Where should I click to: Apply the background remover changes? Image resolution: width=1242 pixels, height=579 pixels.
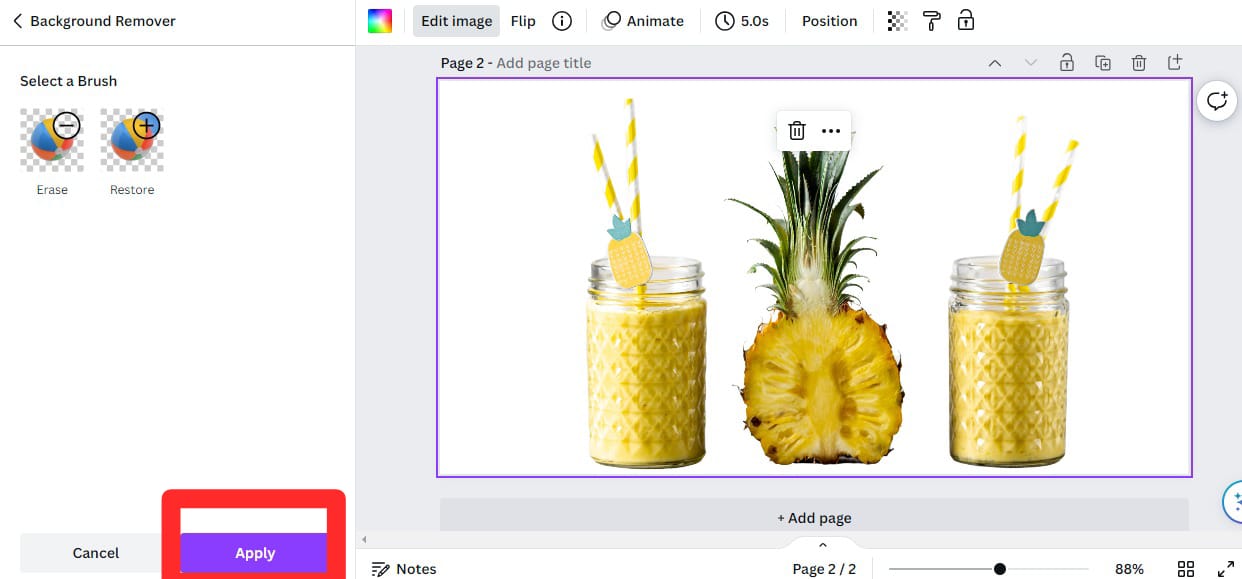point(255,552)
